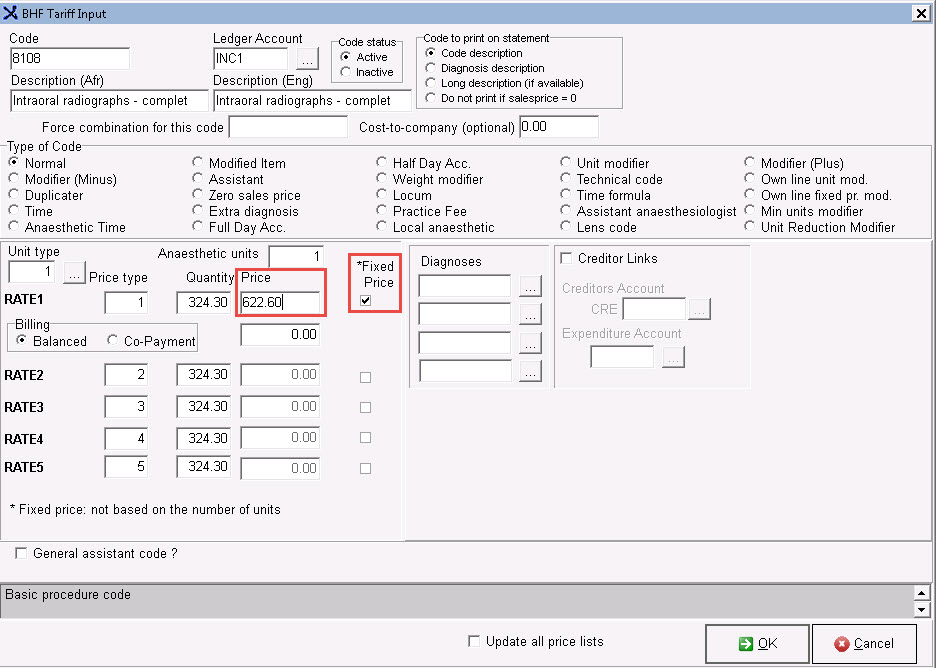Open the Unit type lookup ellipsis button
This screenshot has width=936, height=668.
point(76,272)
